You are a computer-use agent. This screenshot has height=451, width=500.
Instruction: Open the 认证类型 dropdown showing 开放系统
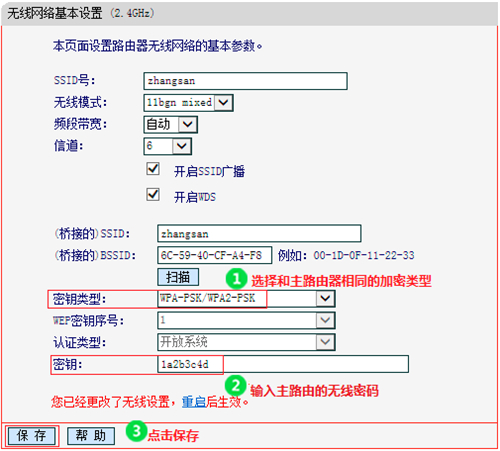[246, 342]
